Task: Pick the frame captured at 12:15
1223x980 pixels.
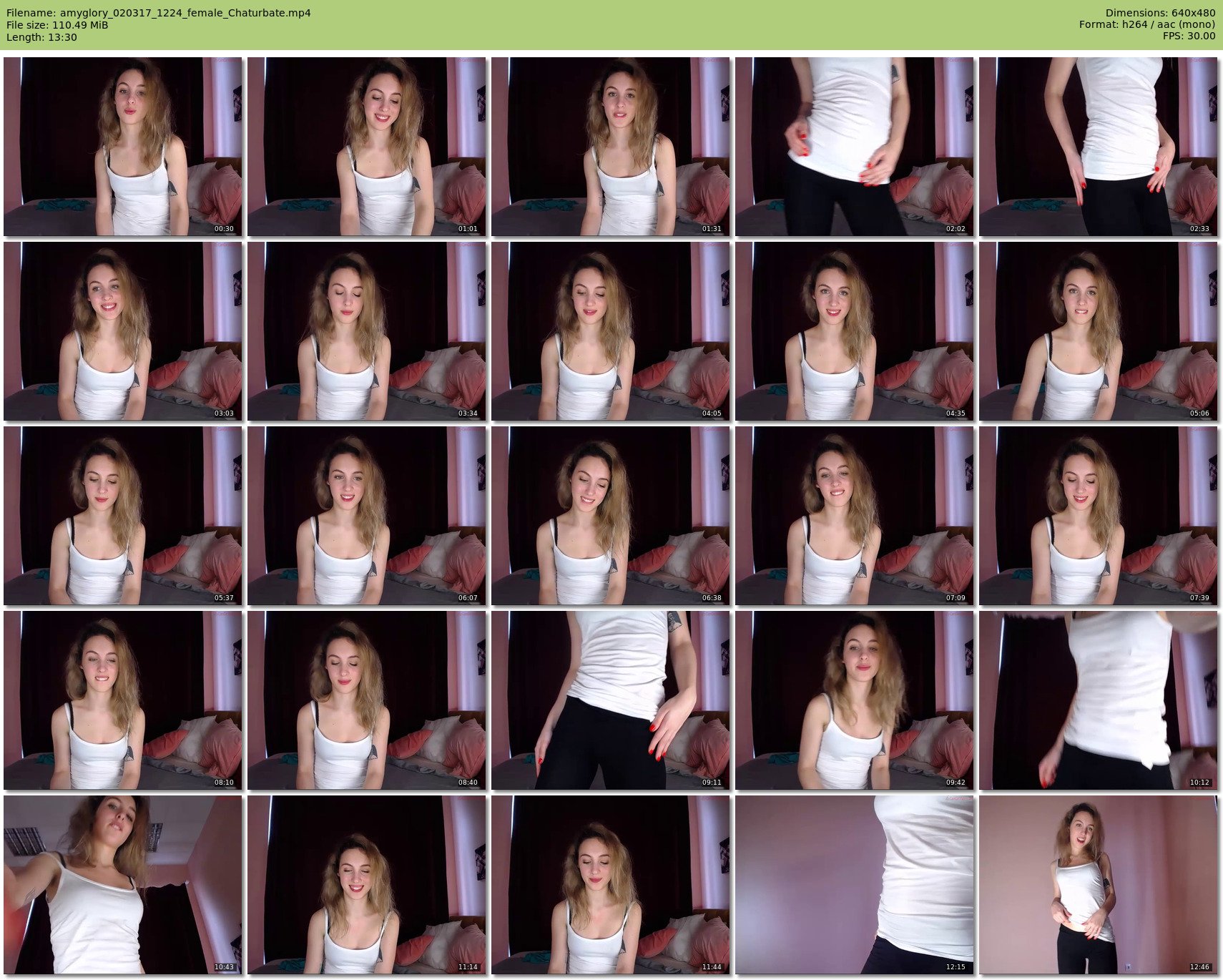Action: coord(855,885)
